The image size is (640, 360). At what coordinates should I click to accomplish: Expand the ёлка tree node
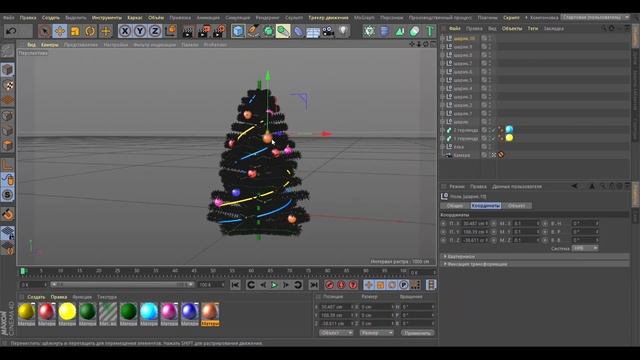click(x=442, y=147)
